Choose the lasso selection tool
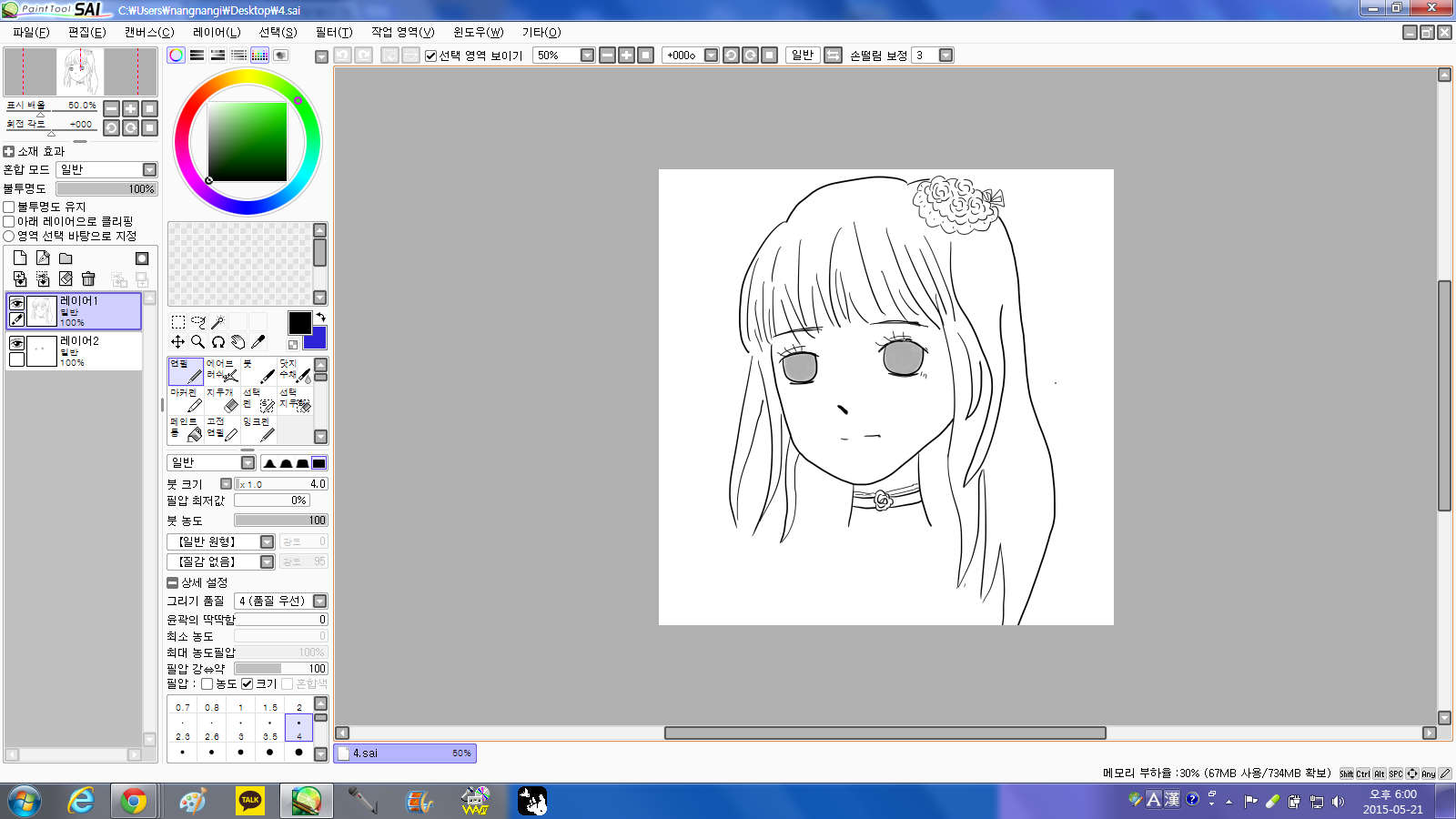 pyautogui.click(x=198, y=322)
